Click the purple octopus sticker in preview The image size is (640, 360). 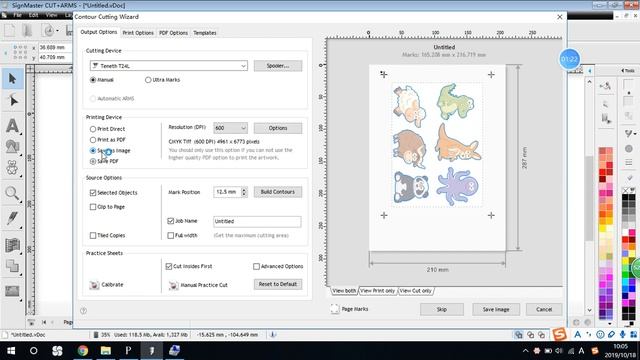click(x=458, y=187)
